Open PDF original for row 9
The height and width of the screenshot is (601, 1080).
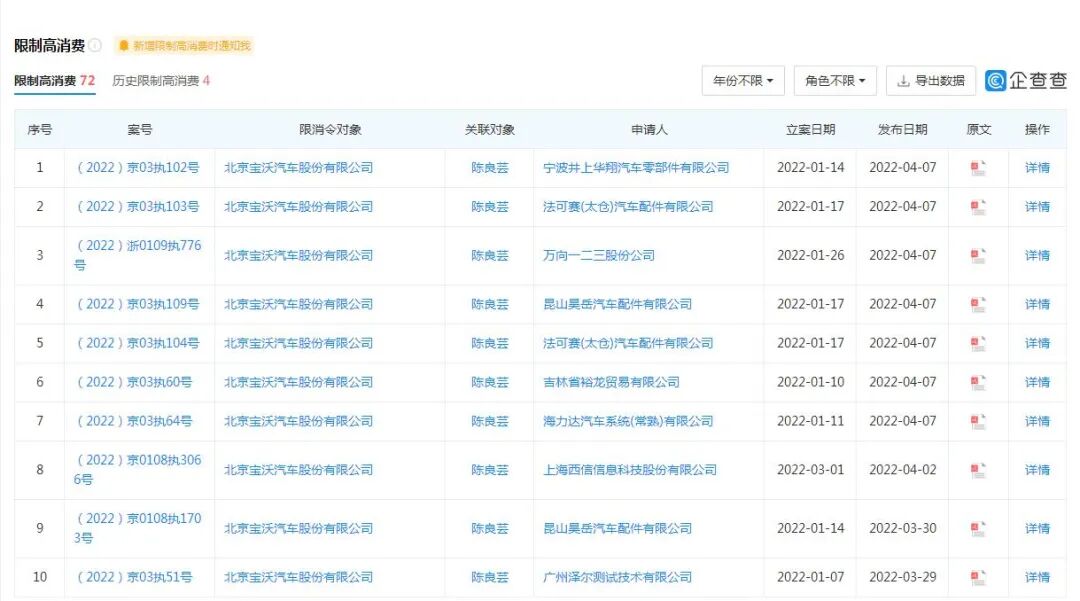(978, 529)
